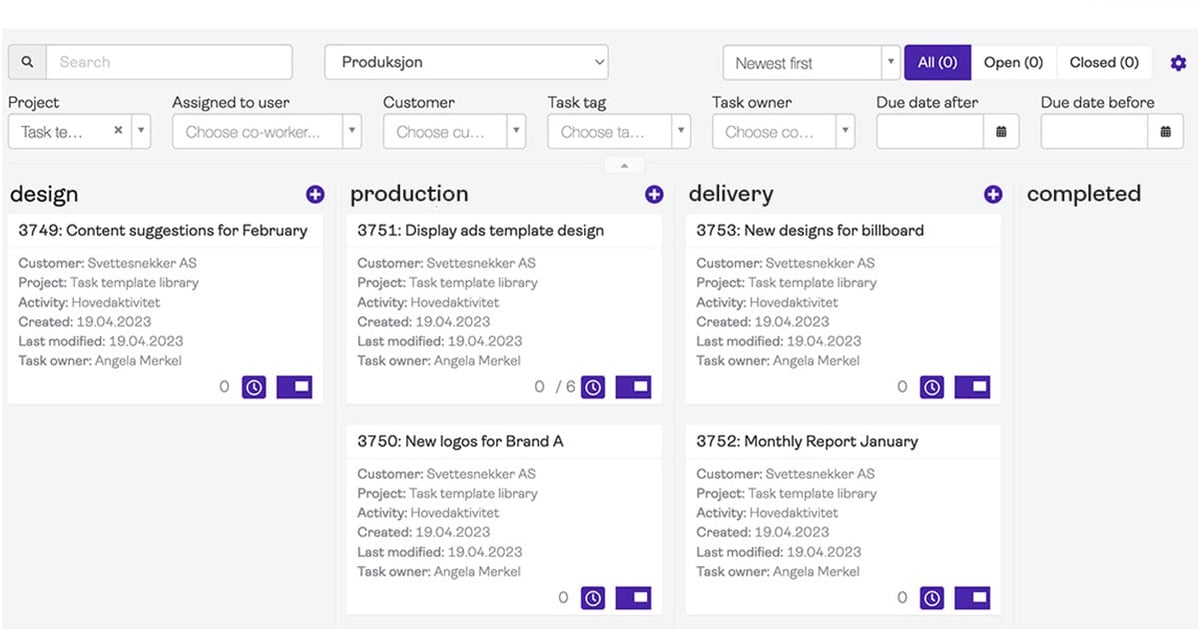Screen dimensions: 1198x629
Task: Select the Closed (0) tab
Action: [1104, 63]
